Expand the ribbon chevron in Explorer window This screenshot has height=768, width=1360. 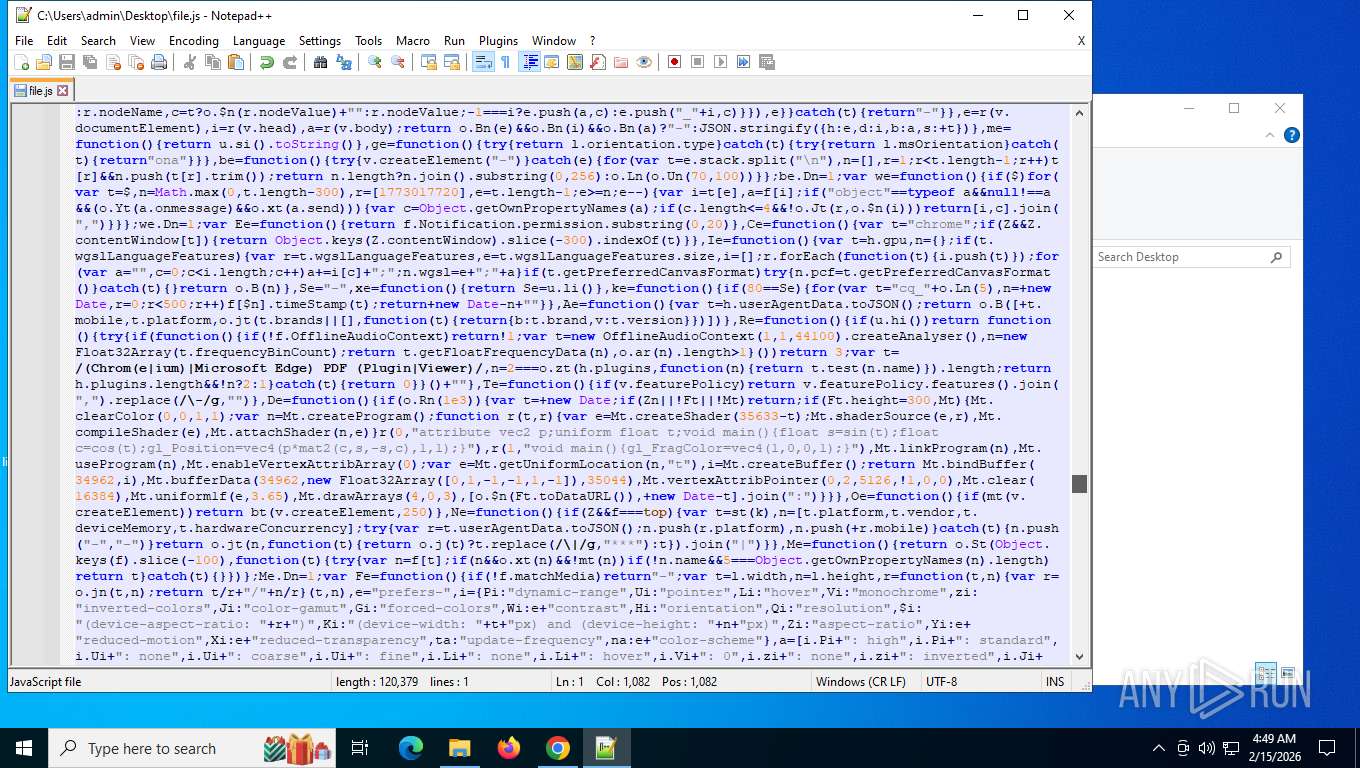point(1270,135)
